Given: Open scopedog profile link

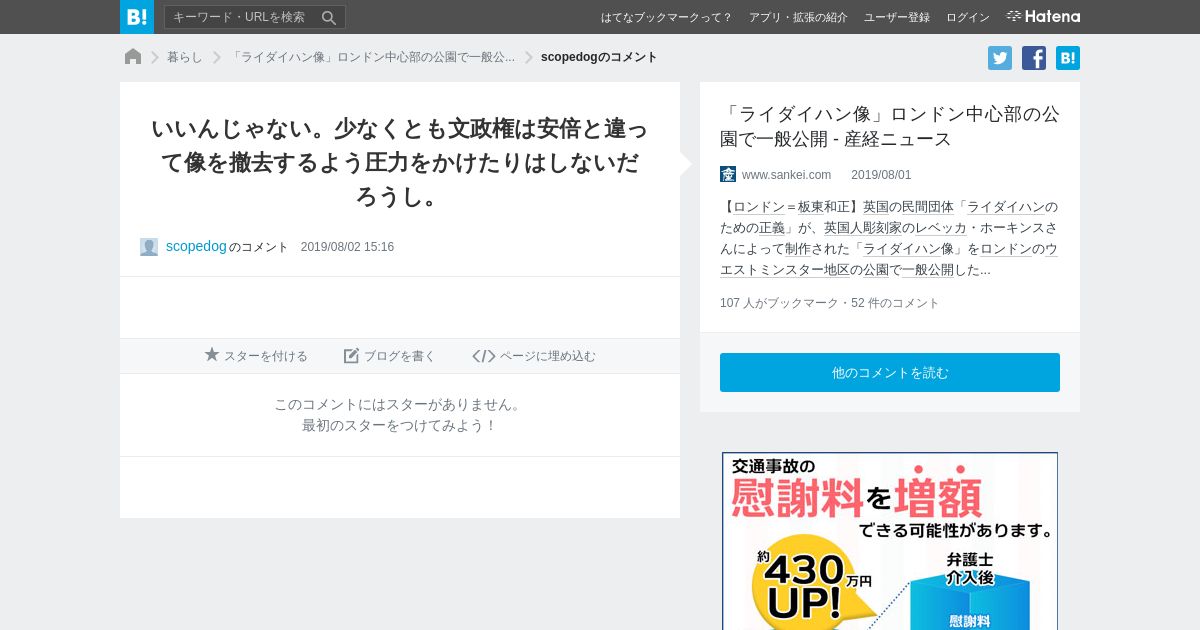Looking at the screenshot, I should click(196, 246).
